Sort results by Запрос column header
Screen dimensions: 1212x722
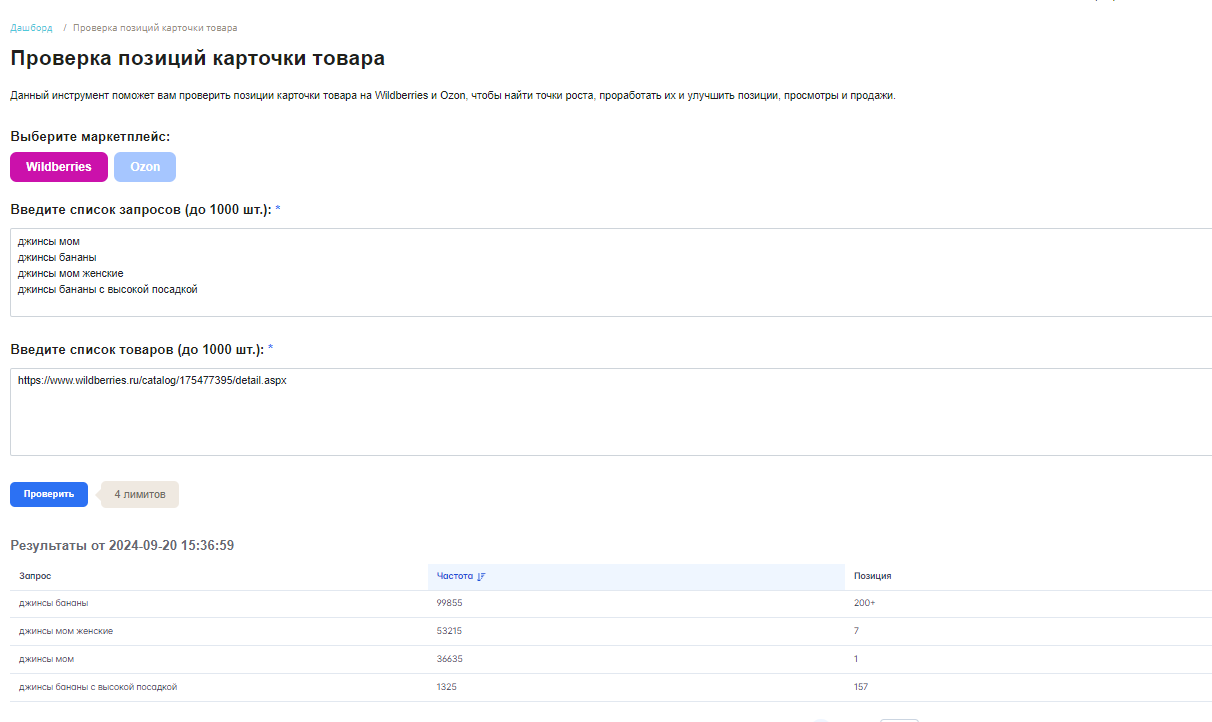pyautogui.click(x=35, y=576)
